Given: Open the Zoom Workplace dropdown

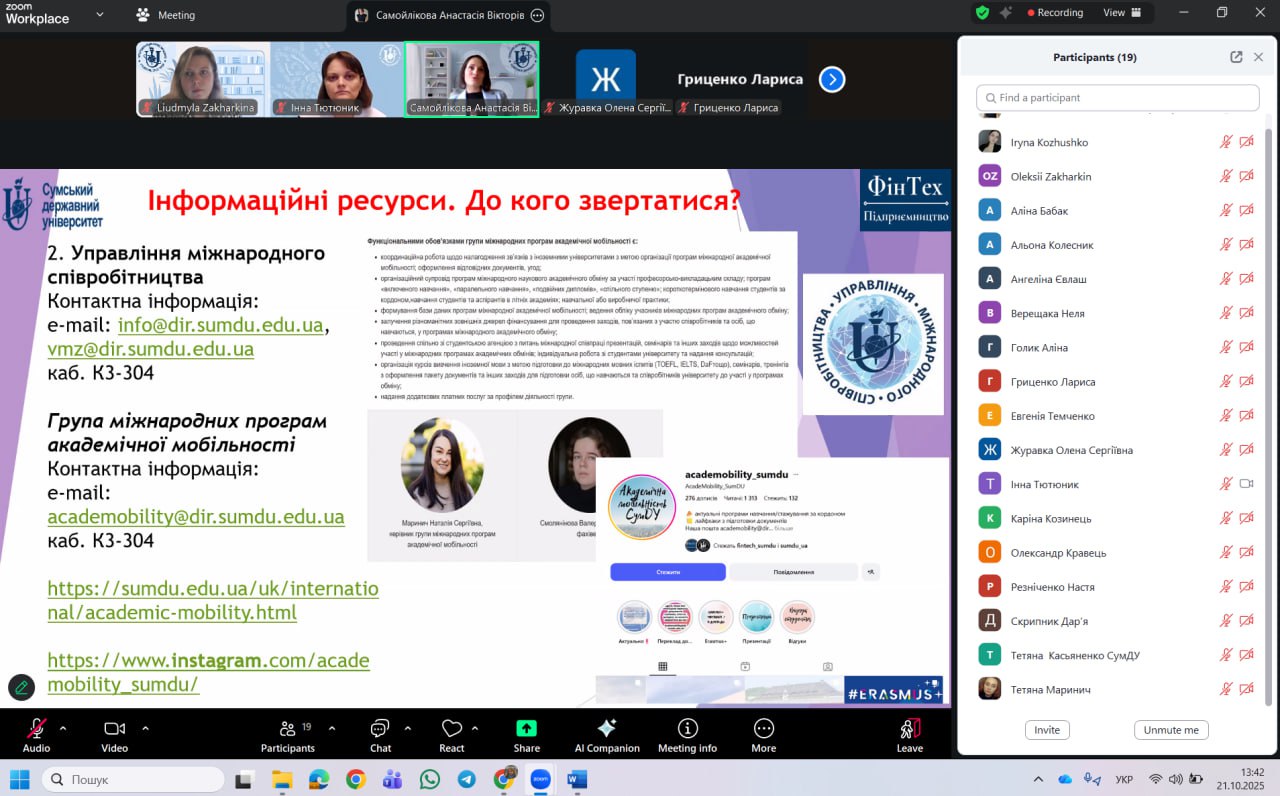Looking at the screenshot, I should 99,15.
